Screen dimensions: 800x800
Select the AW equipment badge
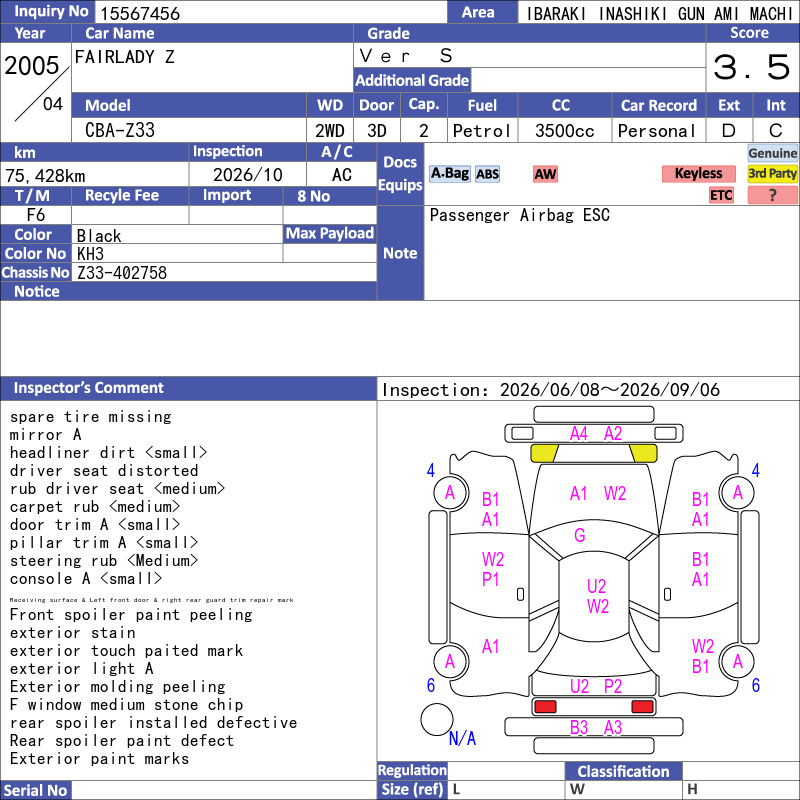(545, 174)
